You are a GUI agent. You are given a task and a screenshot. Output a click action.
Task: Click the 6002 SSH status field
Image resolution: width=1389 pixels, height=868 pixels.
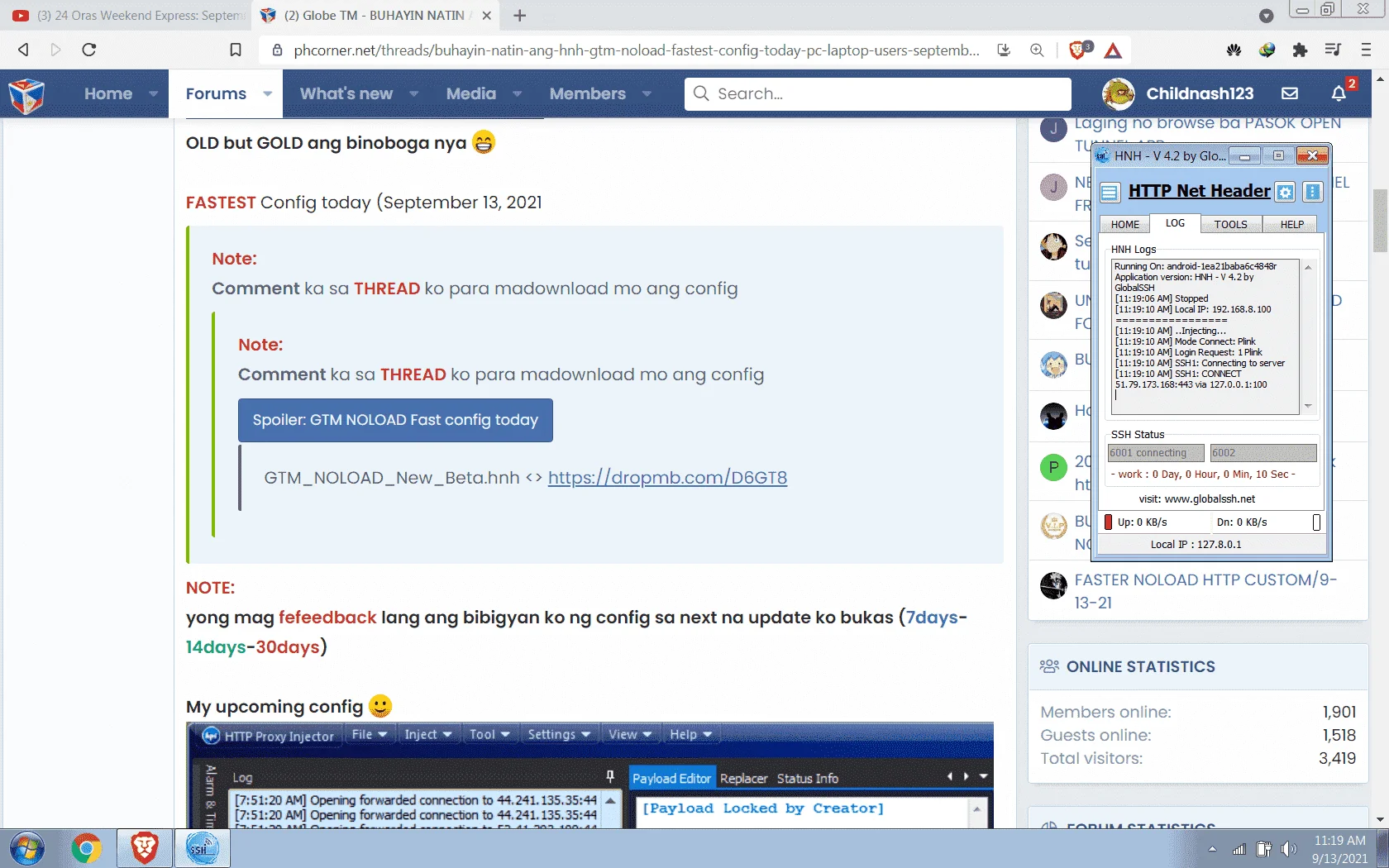tap(1263, 453)
